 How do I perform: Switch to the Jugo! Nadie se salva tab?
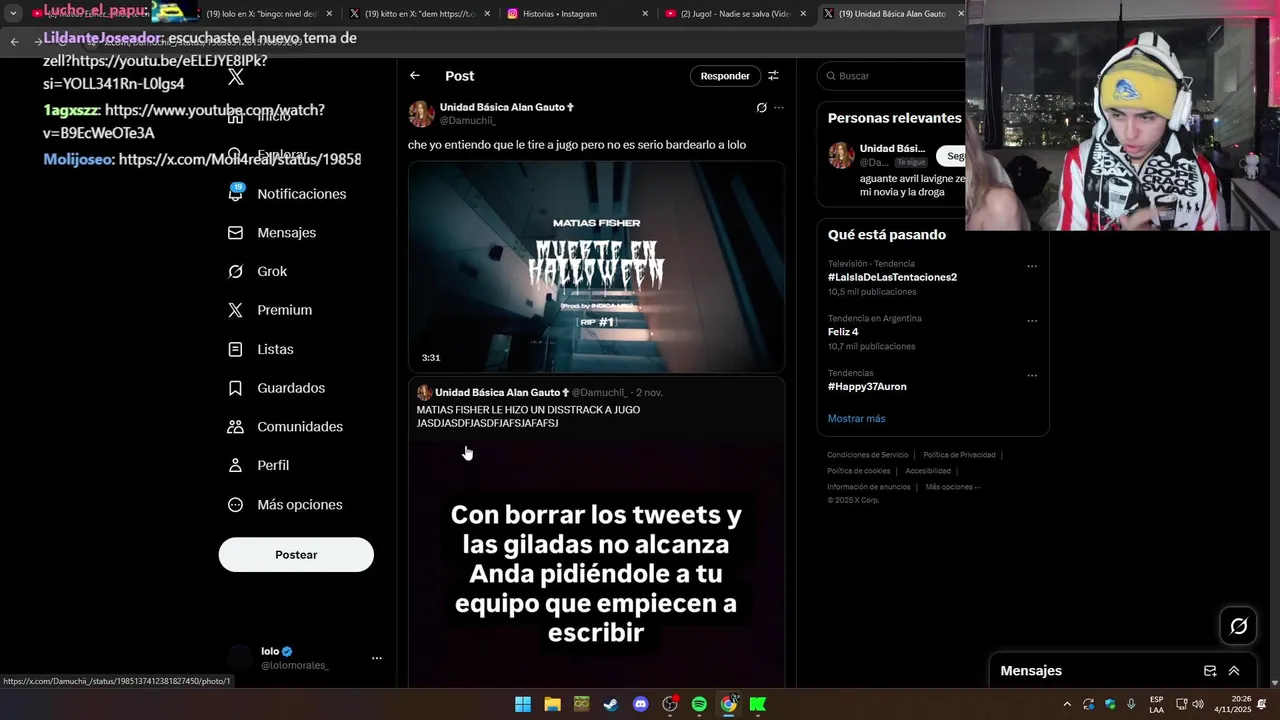point(736,14)
